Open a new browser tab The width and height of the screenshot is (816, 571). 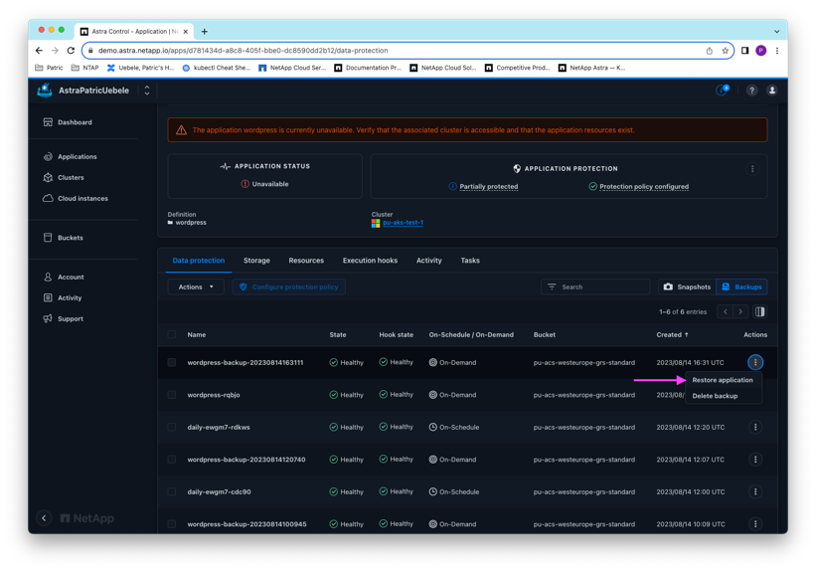click(205, 32)
